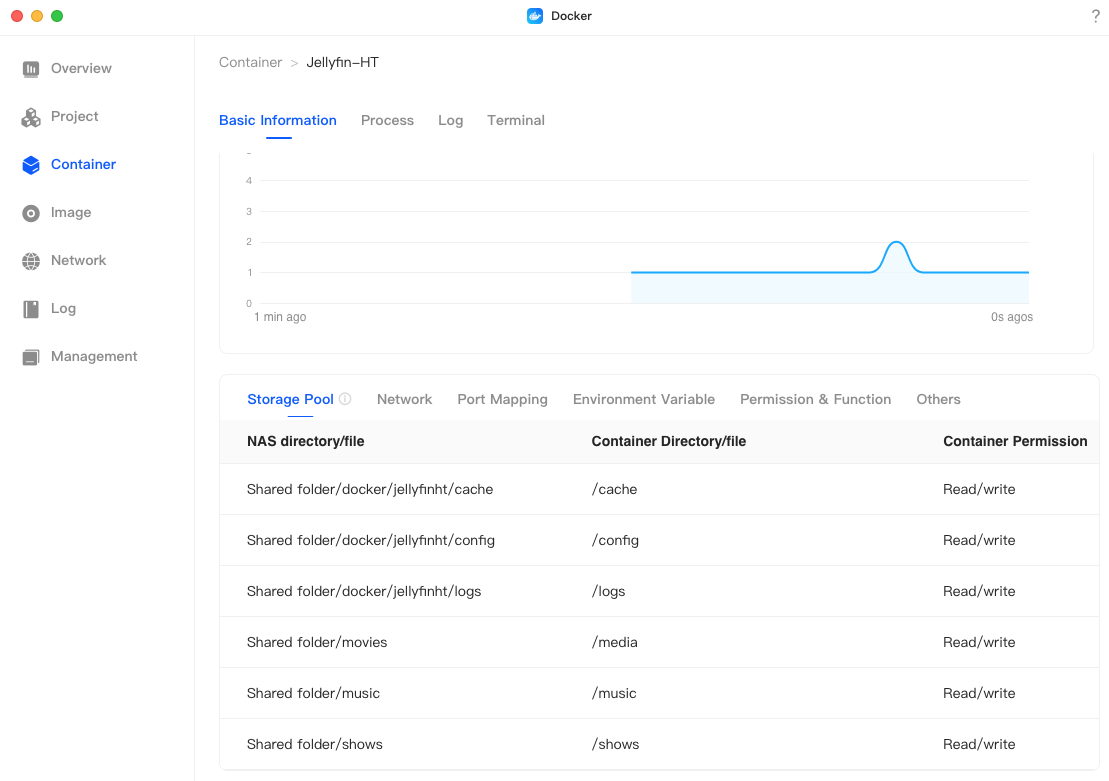Click the Image disc icon
The image size is (1109, 781).
[x=31, y=213]
